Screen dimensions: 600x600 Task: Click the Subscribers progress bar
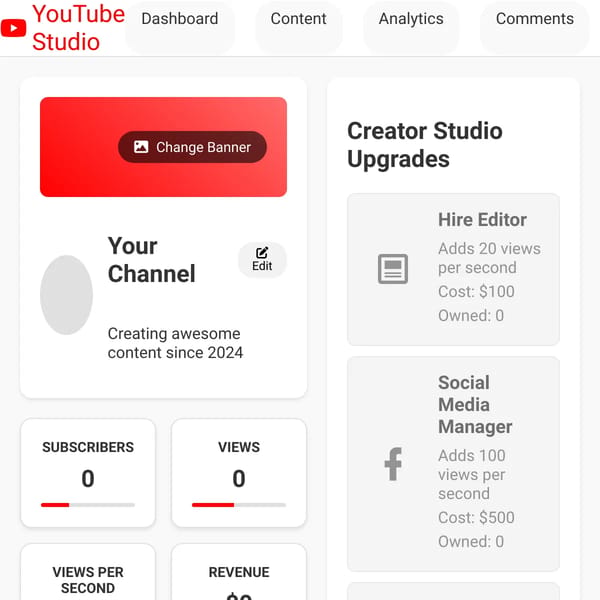point(88,505)
